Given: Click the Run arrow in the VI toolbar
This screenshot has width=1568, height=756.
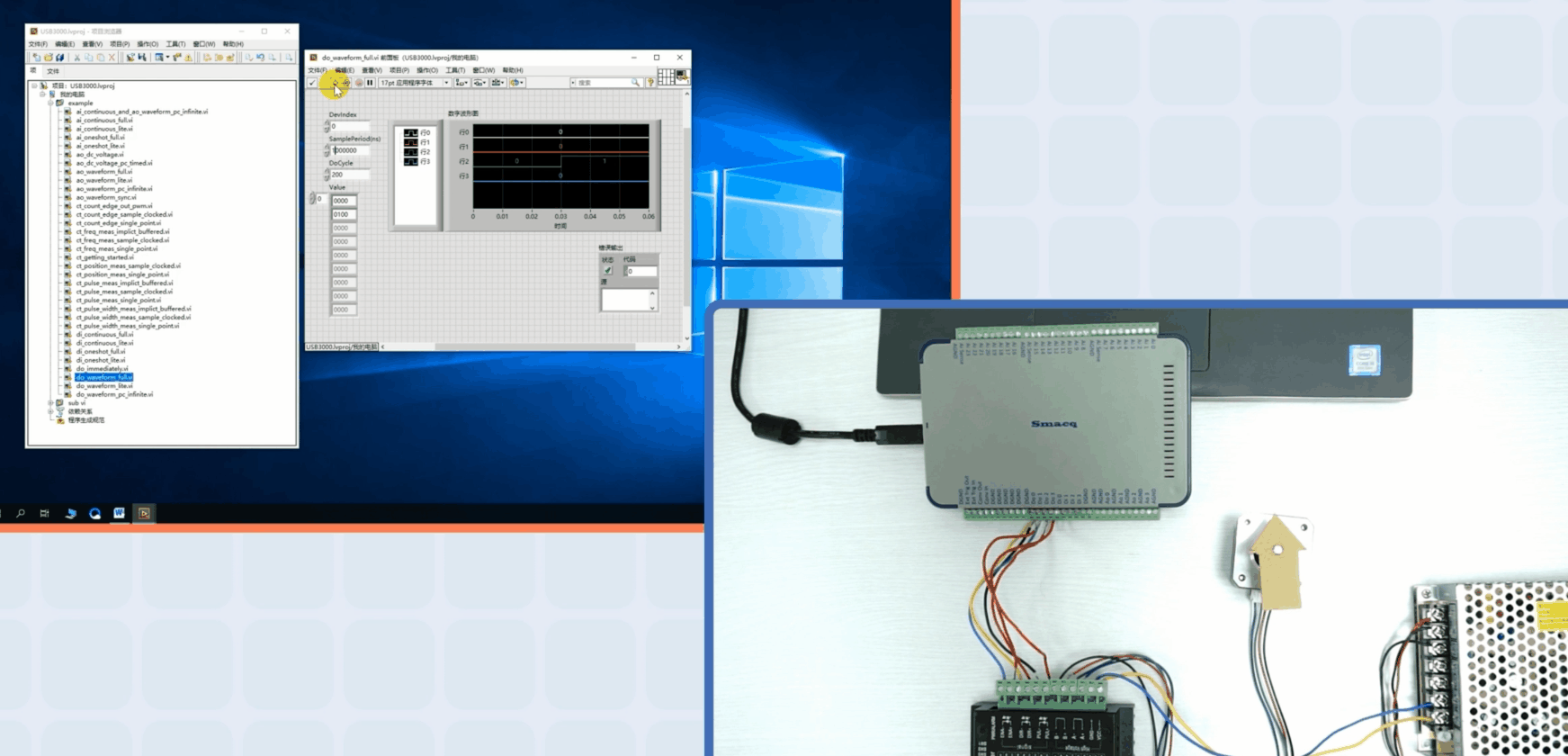Looking at the screenshot, I should (x=336, y=83).
